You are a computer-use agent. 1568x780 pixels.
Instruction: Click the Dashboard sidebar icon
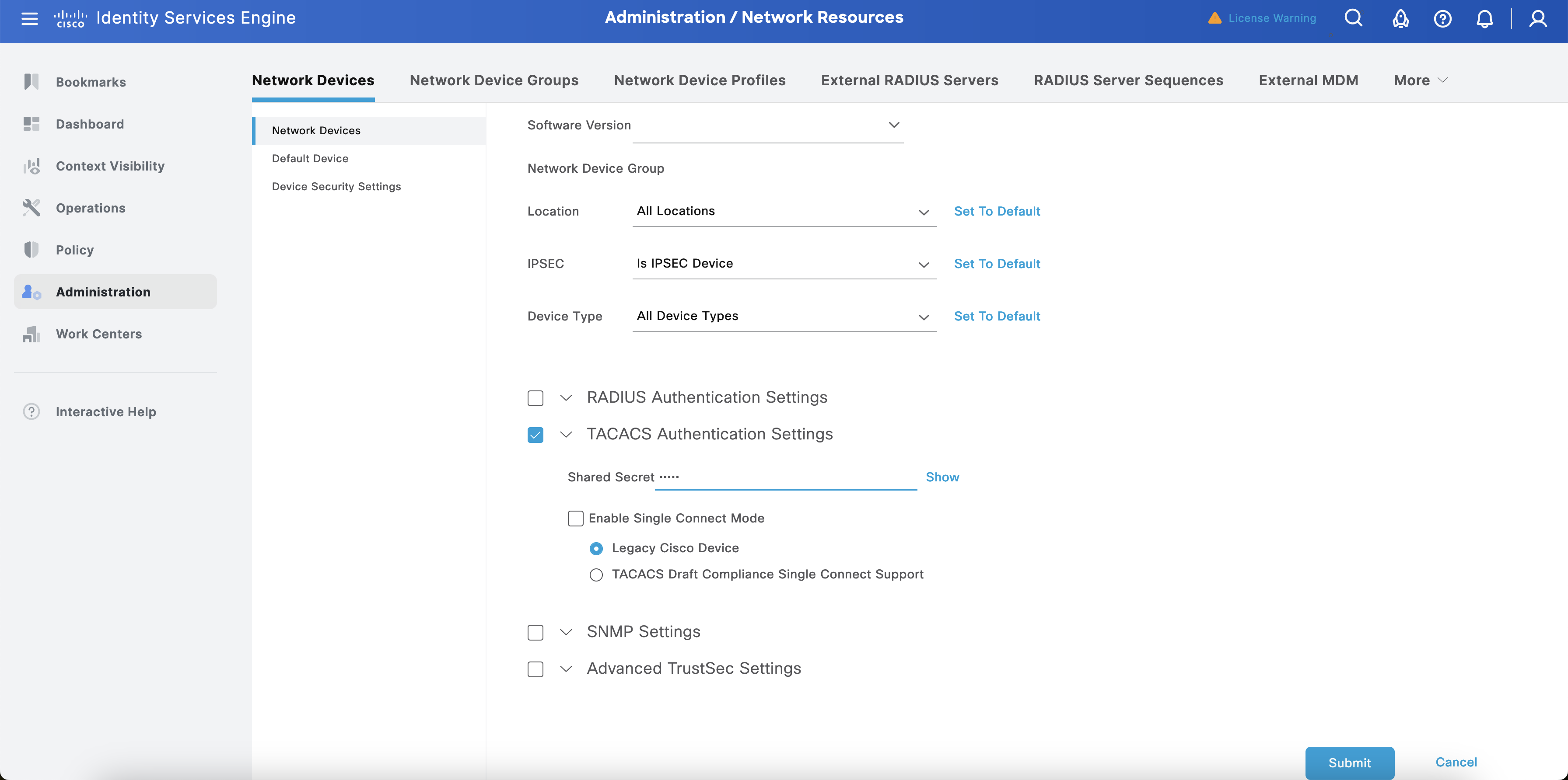pyautogui.click(x=31, y=123)
